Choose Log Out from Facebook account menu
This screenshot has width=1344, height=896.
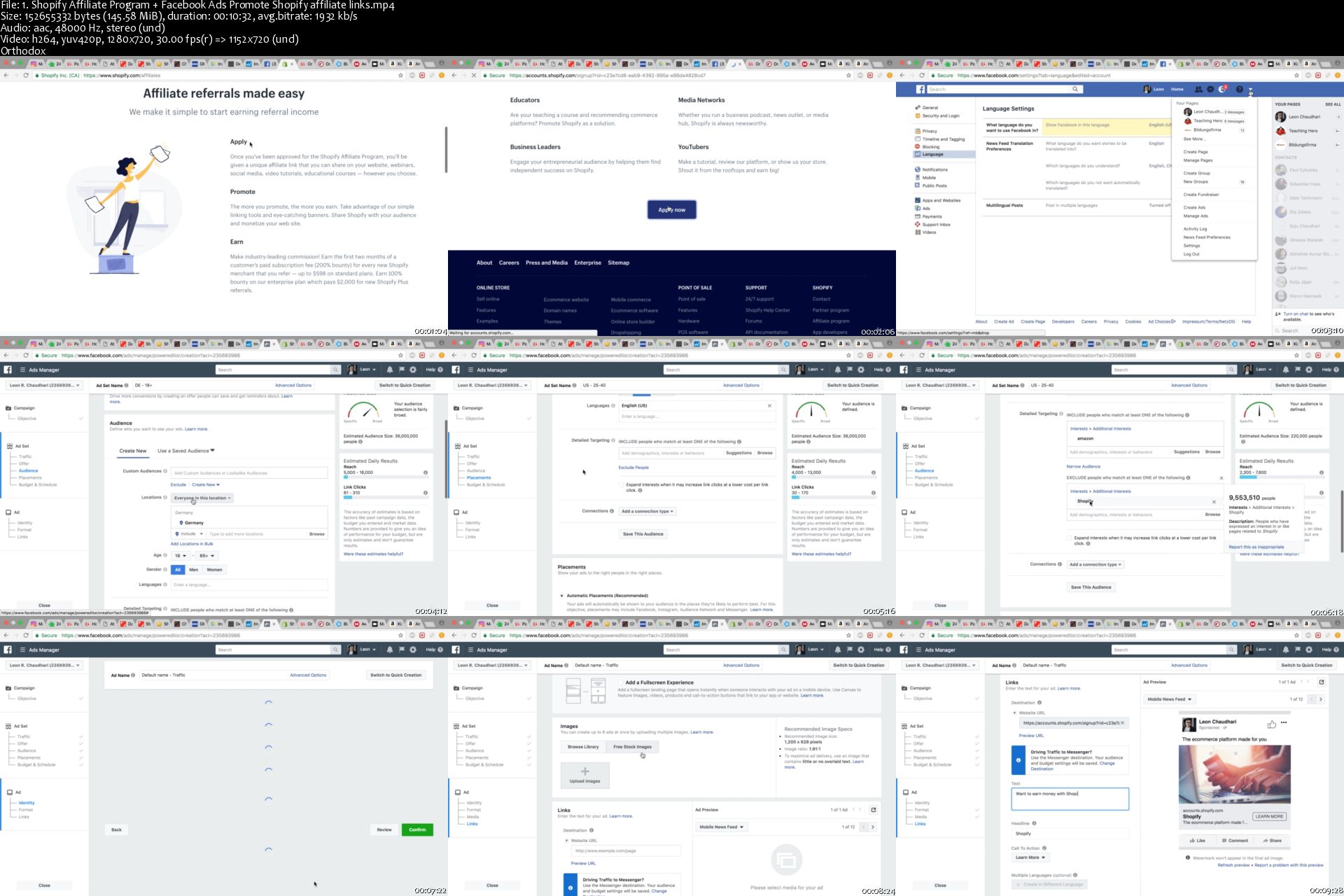(1191, 254)
